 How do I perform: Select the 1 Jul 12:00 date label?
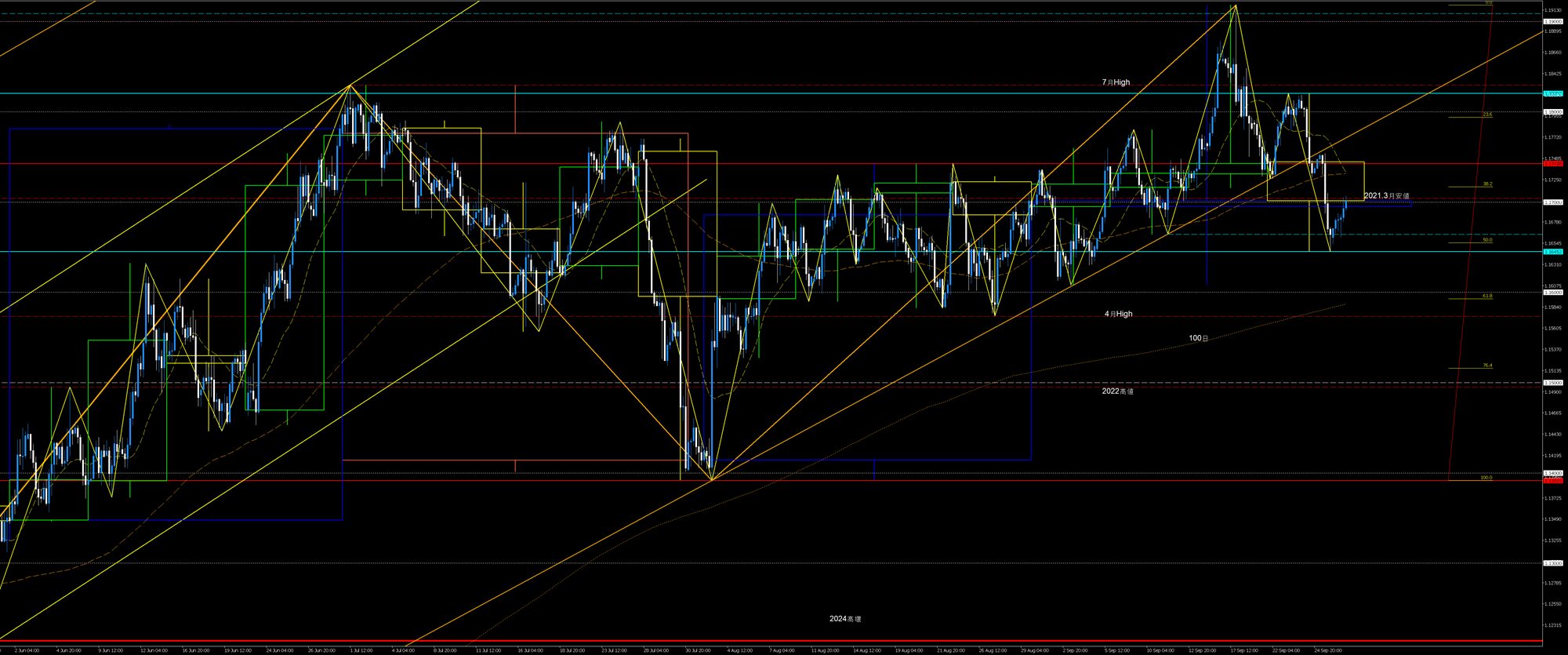(361, 650)
